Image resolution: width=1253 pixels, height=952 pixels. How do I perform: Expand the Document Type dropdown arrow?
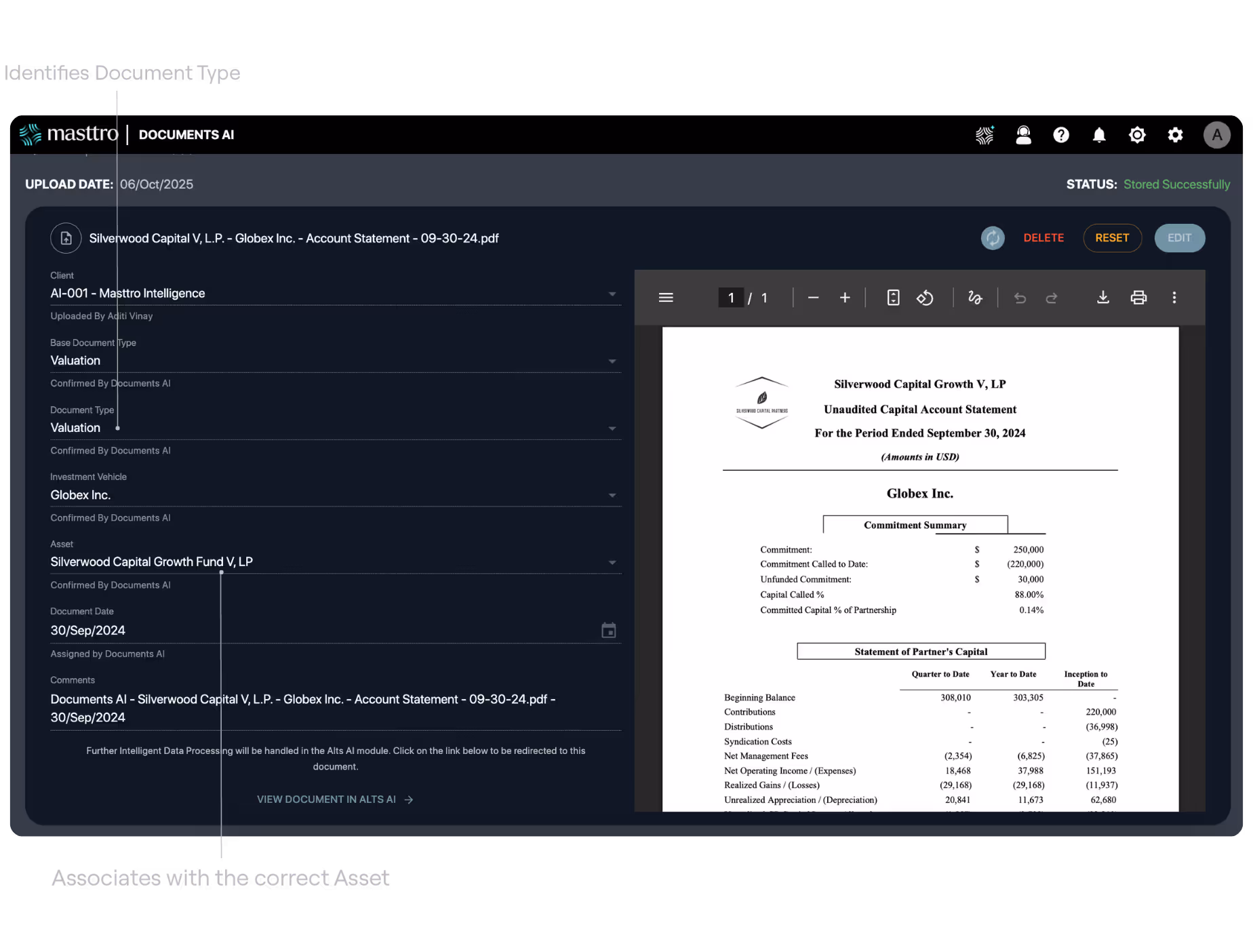coord(612,428)
